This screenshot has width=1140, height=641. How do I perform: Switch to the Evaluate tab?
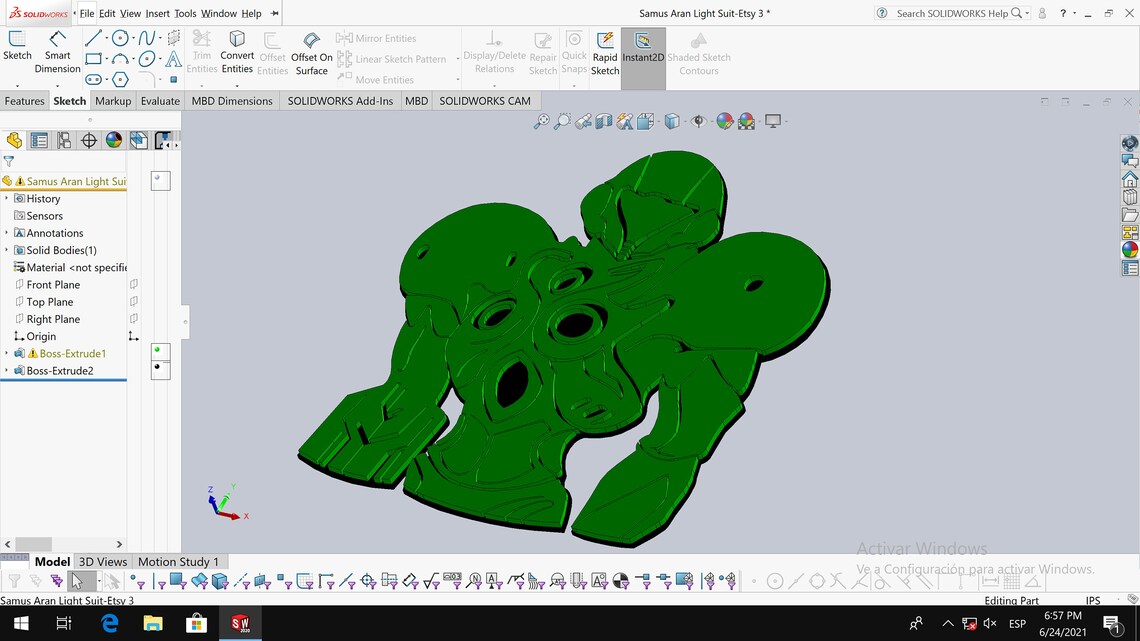pyautogui.click(x=160, y=101)
